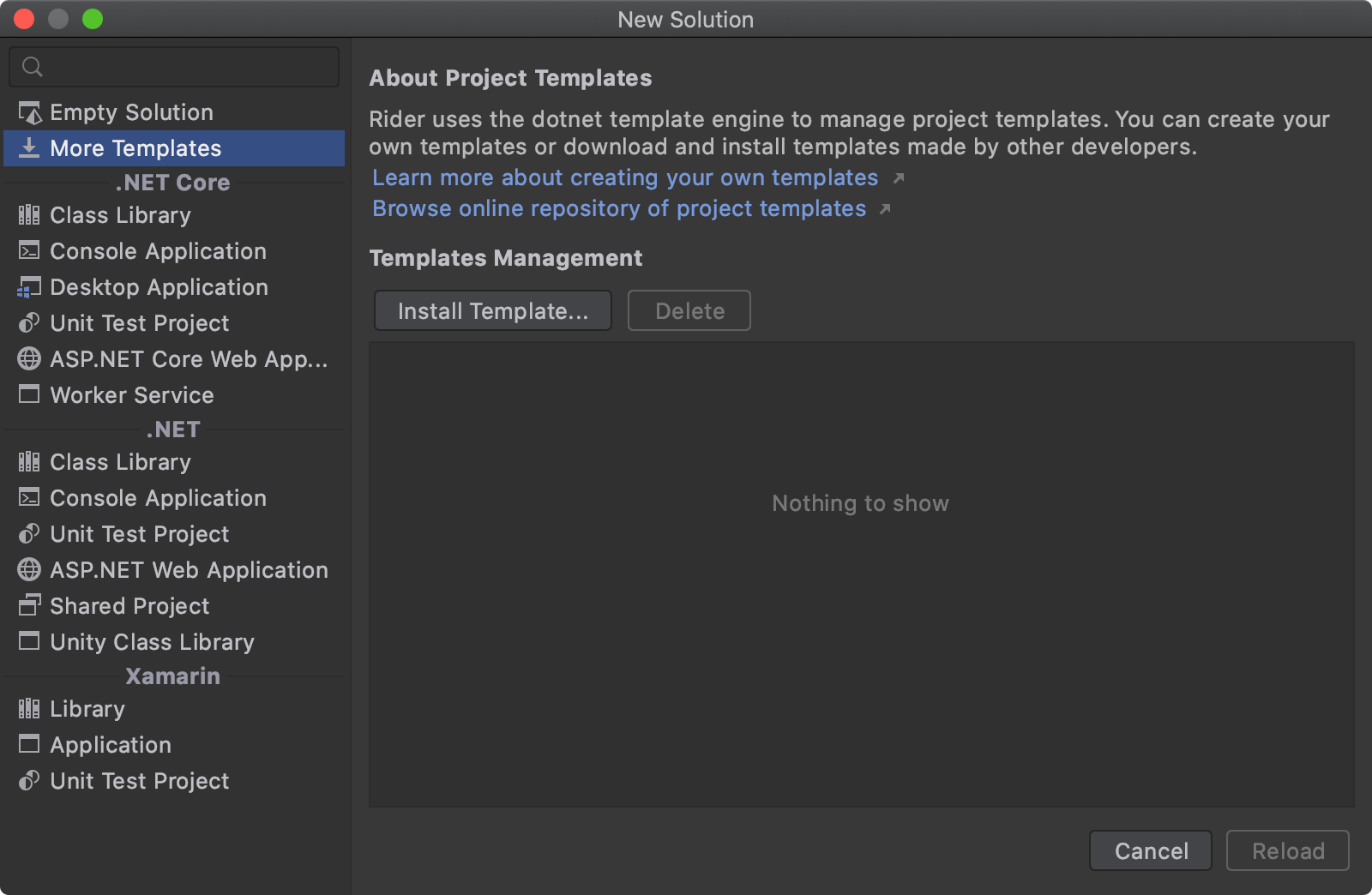Viewport: 1372px width, 895px height.
Task: Click the Delete button
Action: pyautogui.click(x=689, y=310)
